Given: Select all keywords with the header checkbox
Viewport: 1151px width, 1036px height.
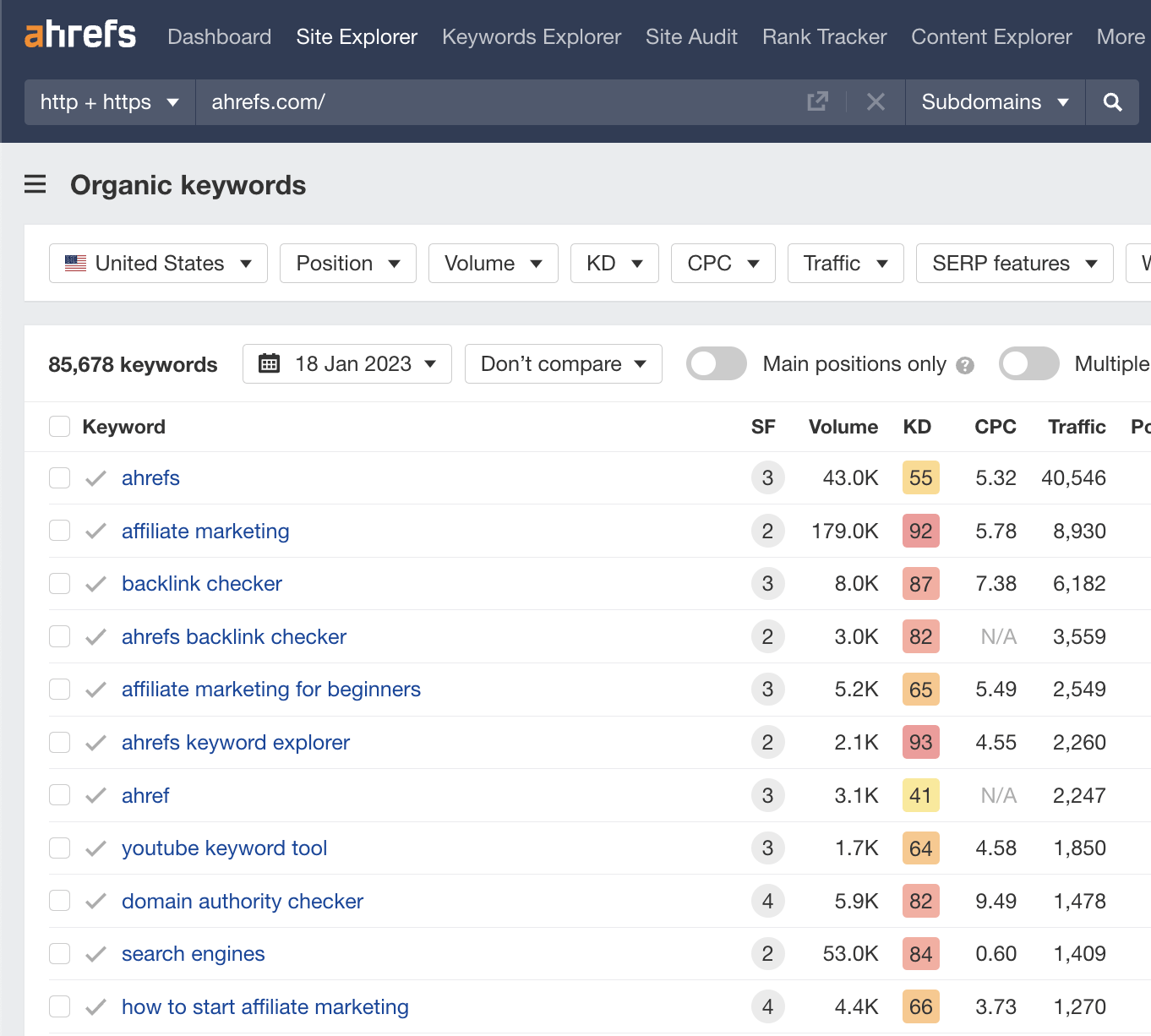Looking at the screenshot, I should pyautogui.click(x=59, y=426).
